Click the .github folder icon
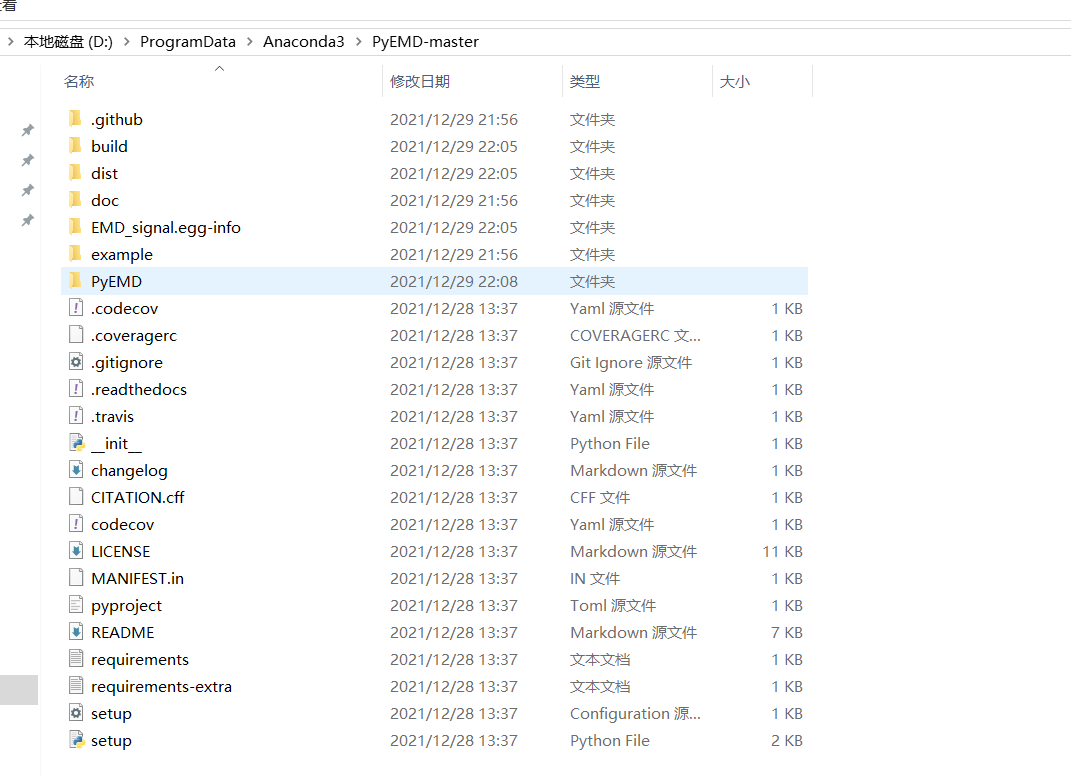The image size is (1071, 777). pyautogui.click(x=74, y=118)
